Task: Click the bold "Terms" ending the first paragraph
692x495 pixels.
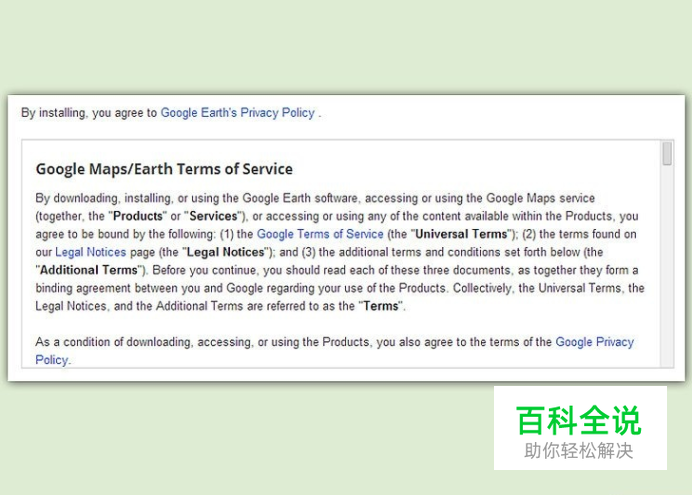Action: (380, 306)
